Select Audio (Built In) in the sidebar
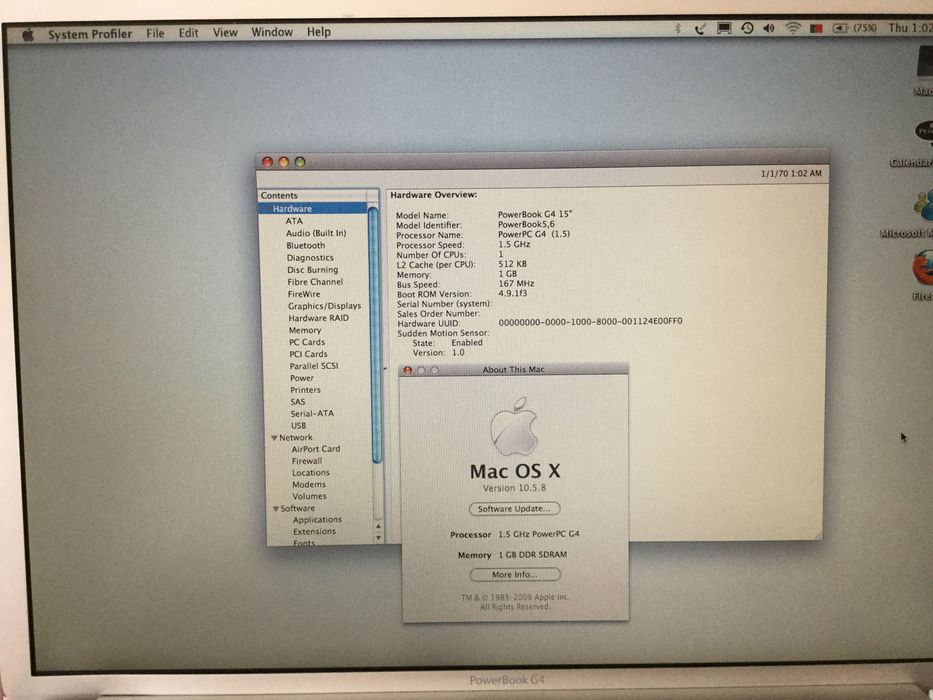The width and height of the screenshot is (933, 700). point(316,233)
